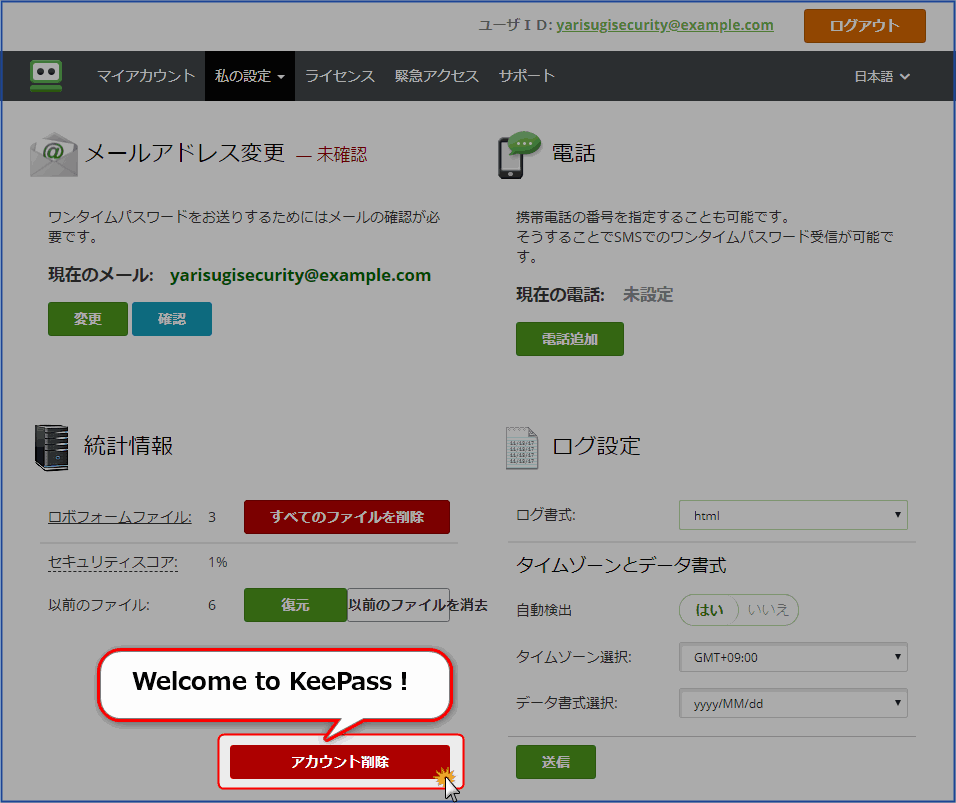Image resolution: width=956 pixels, height=803 pixels.
Task: Click the アカウント削除 button
Action: coord(340,762)
